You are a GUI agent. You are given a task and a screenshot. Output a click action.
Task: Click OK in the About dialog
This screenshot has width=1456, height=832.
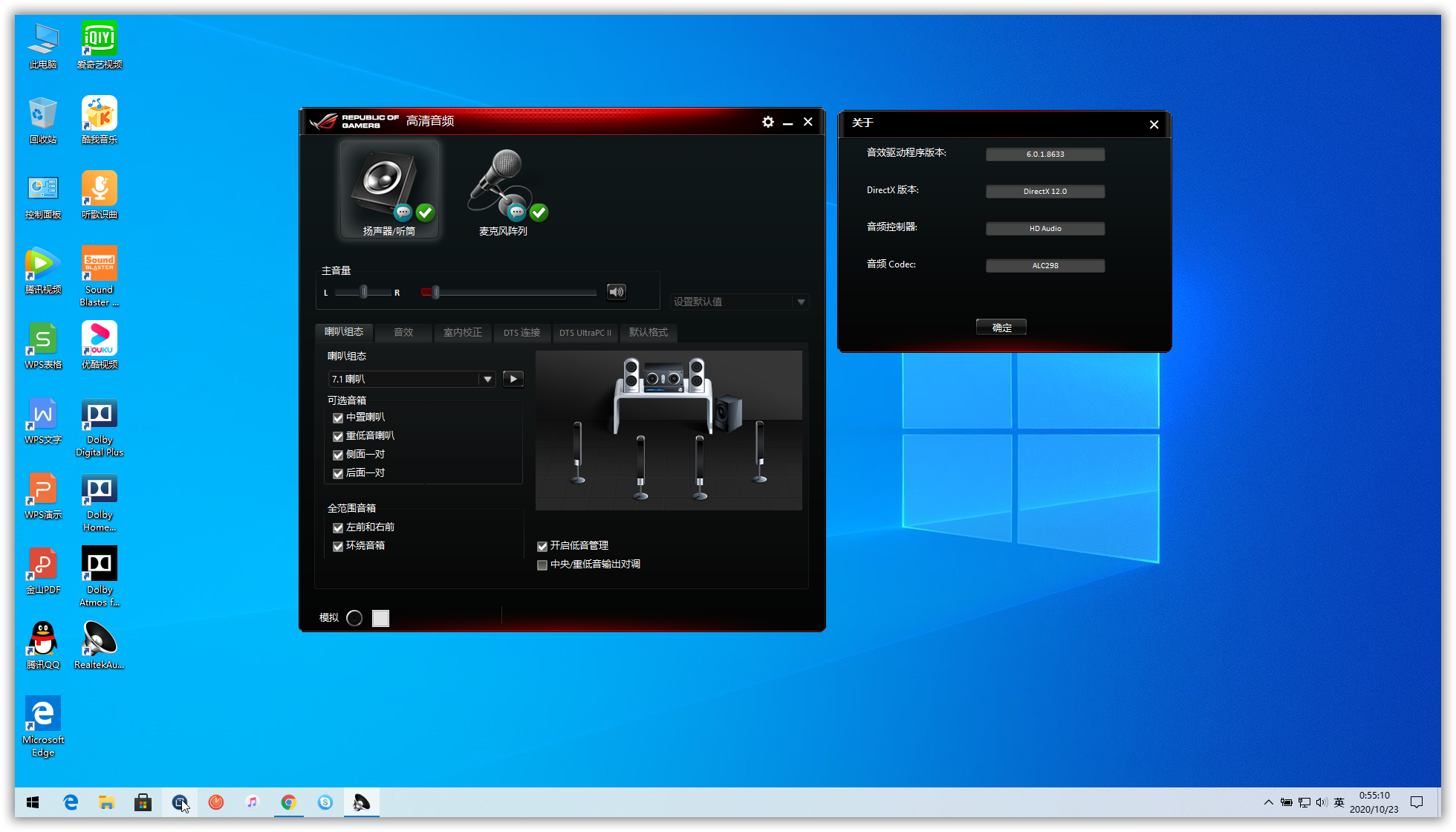point(1001,327)
